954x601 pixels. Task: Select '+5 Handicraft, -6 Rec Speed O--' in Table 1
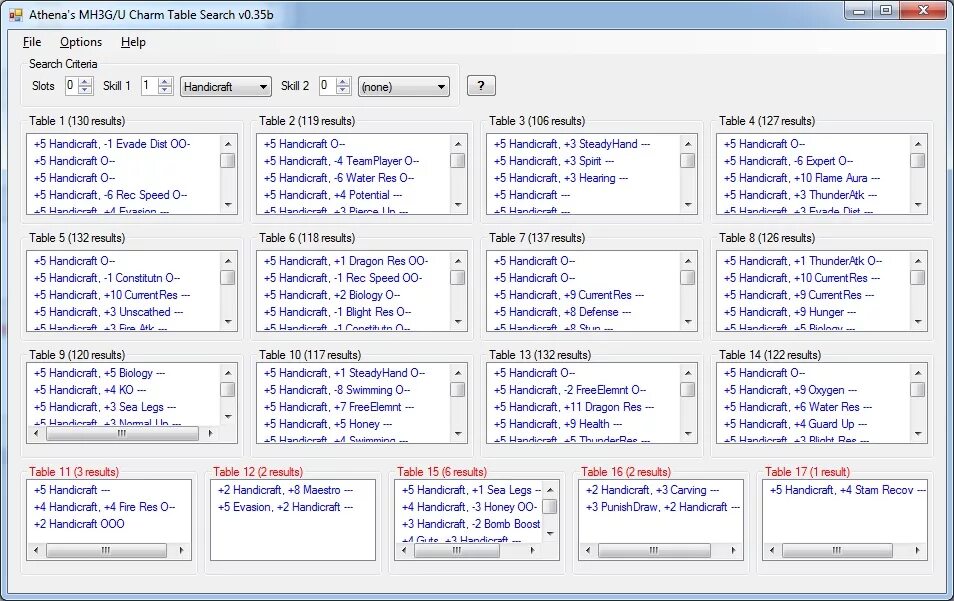coord(110,195)
